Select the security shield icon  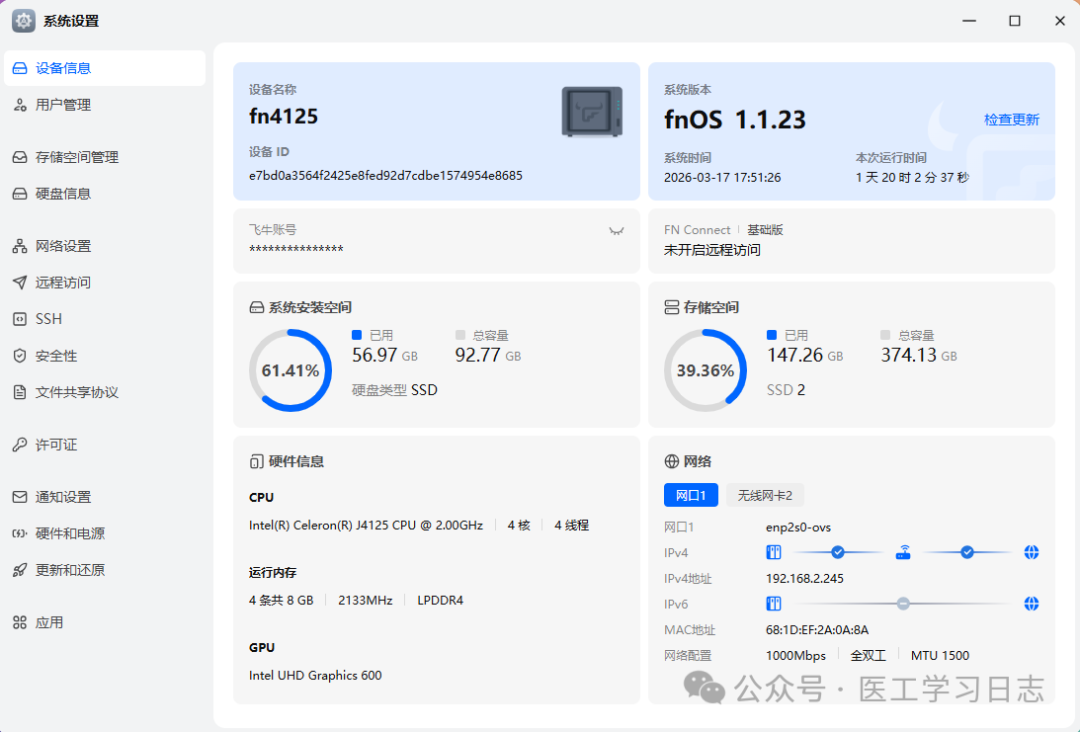click(20, 356)
